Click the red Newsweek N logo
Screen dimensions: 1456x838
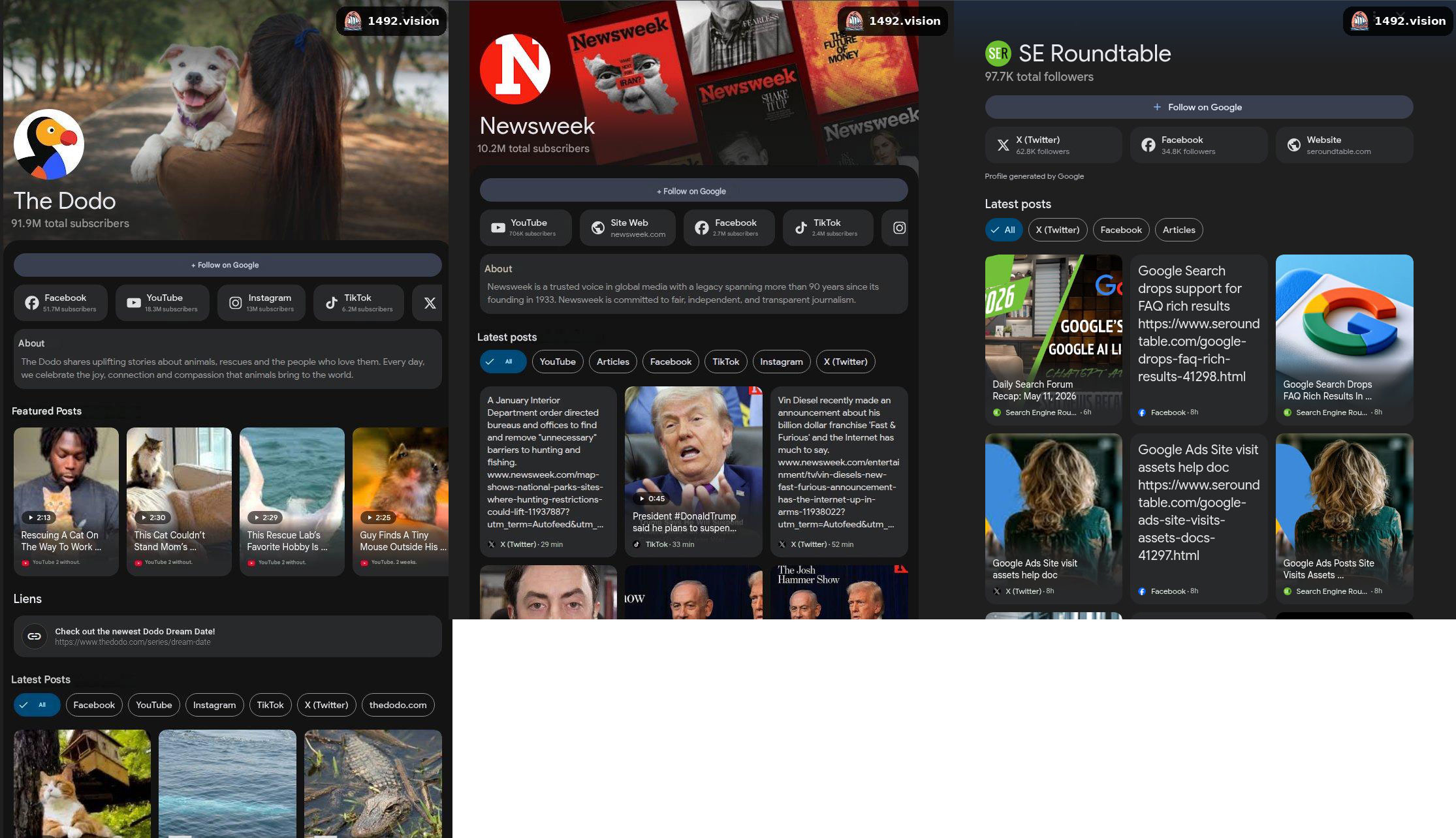pos(515,69)
